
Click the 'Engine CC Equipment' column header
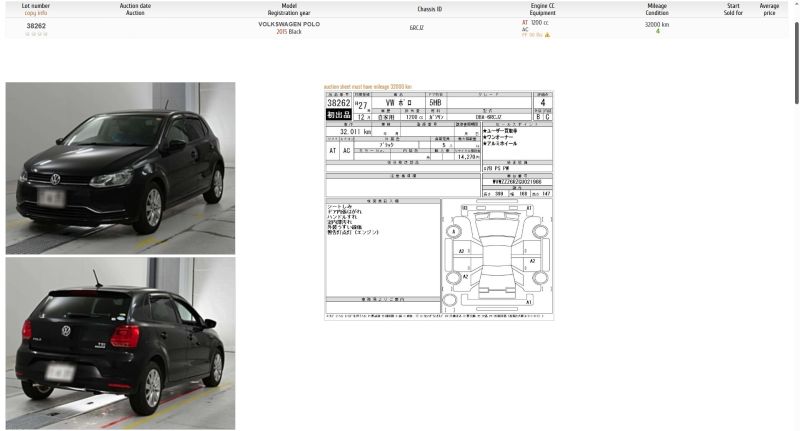click(x=542, y=9)
